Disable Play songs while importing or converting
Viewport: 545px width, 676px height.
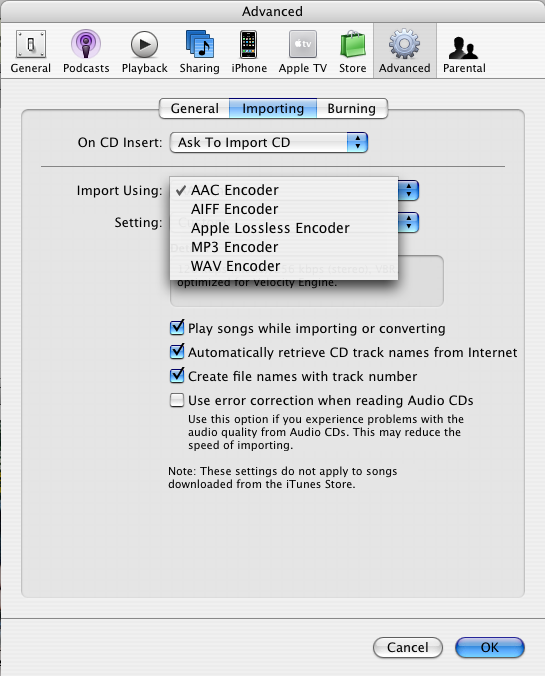177,328
